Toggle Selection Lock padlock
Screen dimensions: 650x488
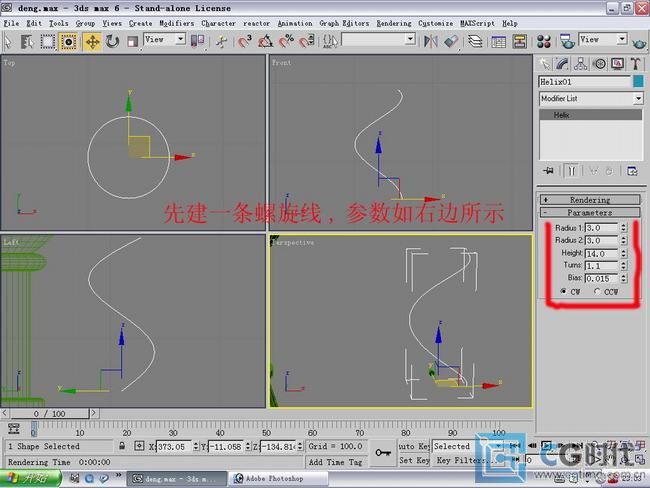122,446
